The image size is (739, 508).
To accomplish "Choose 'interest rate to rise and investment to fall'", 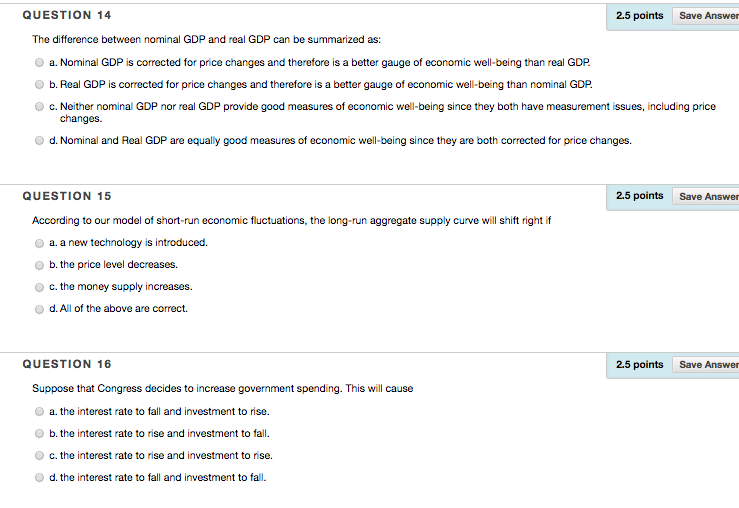I will pos(39,434).
